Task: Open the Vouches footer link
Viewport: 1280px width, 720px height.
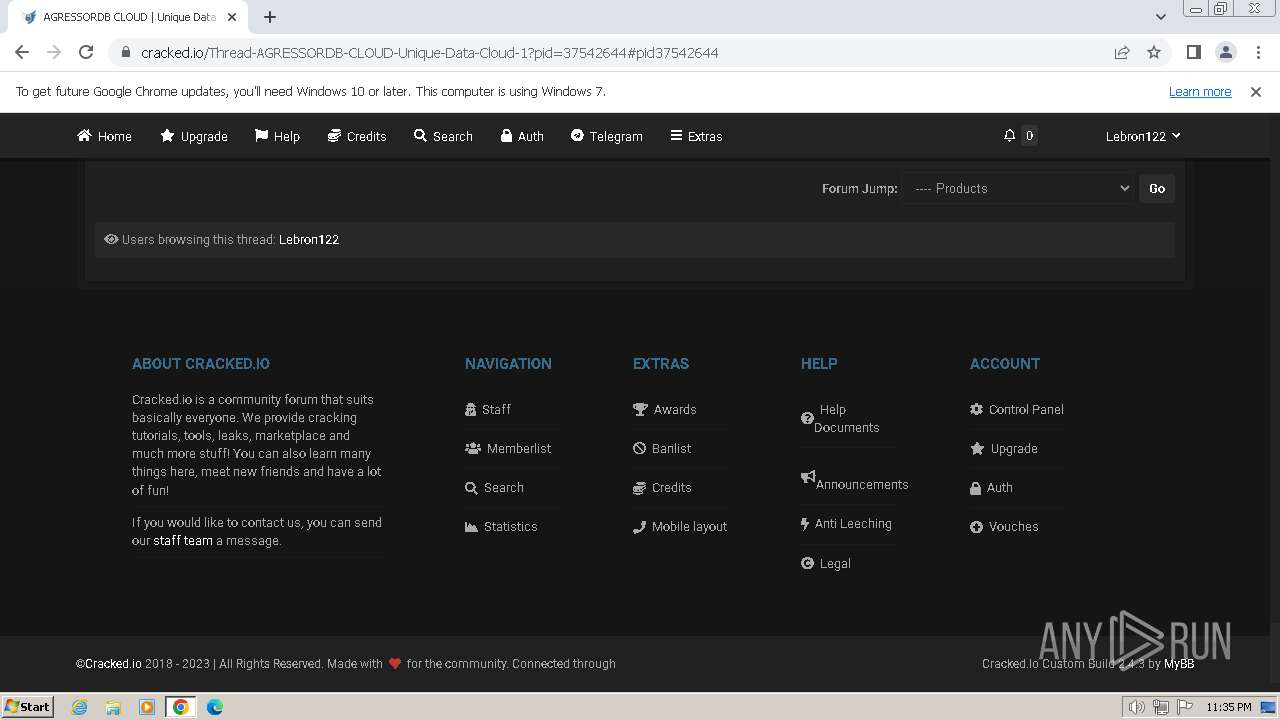Action: click(x=1004, y=526)
